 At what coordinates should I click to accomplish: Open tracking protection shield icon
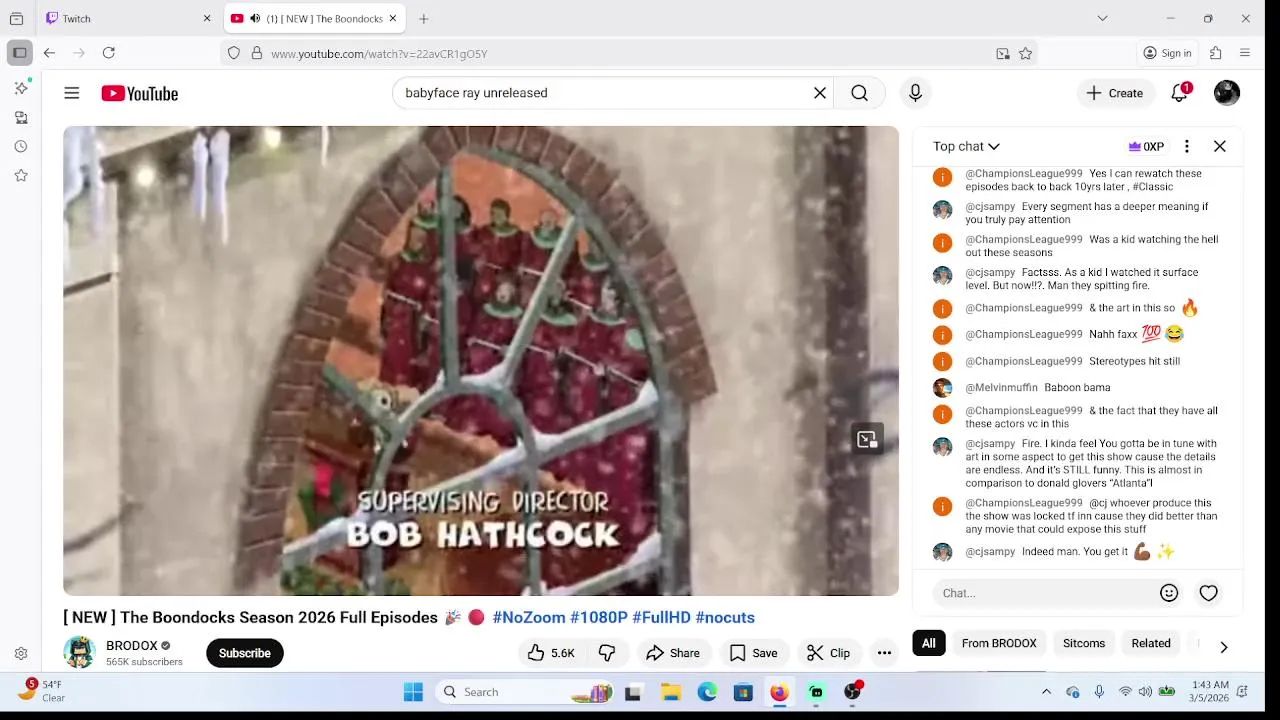coord(234,54)
